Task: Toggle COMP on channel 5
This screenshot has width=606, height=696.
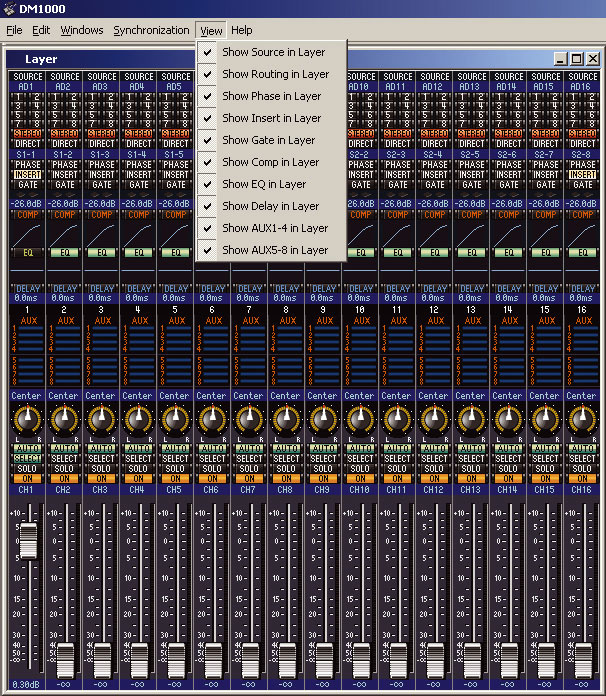Action: click(x=175, y=215)
